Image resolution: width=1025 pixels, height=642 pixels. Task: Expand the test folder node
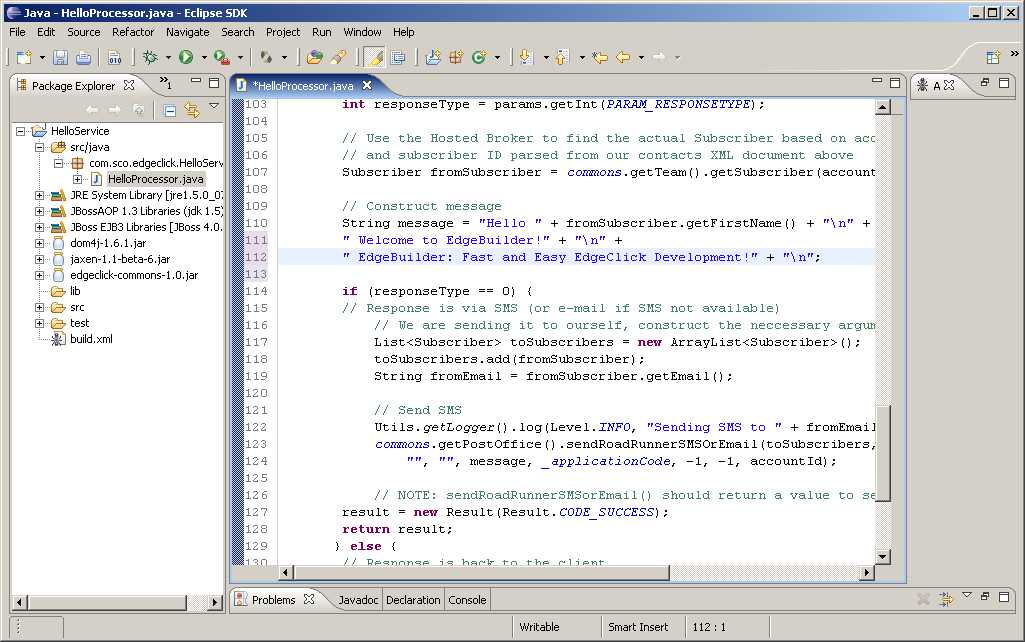click(39, 323)
